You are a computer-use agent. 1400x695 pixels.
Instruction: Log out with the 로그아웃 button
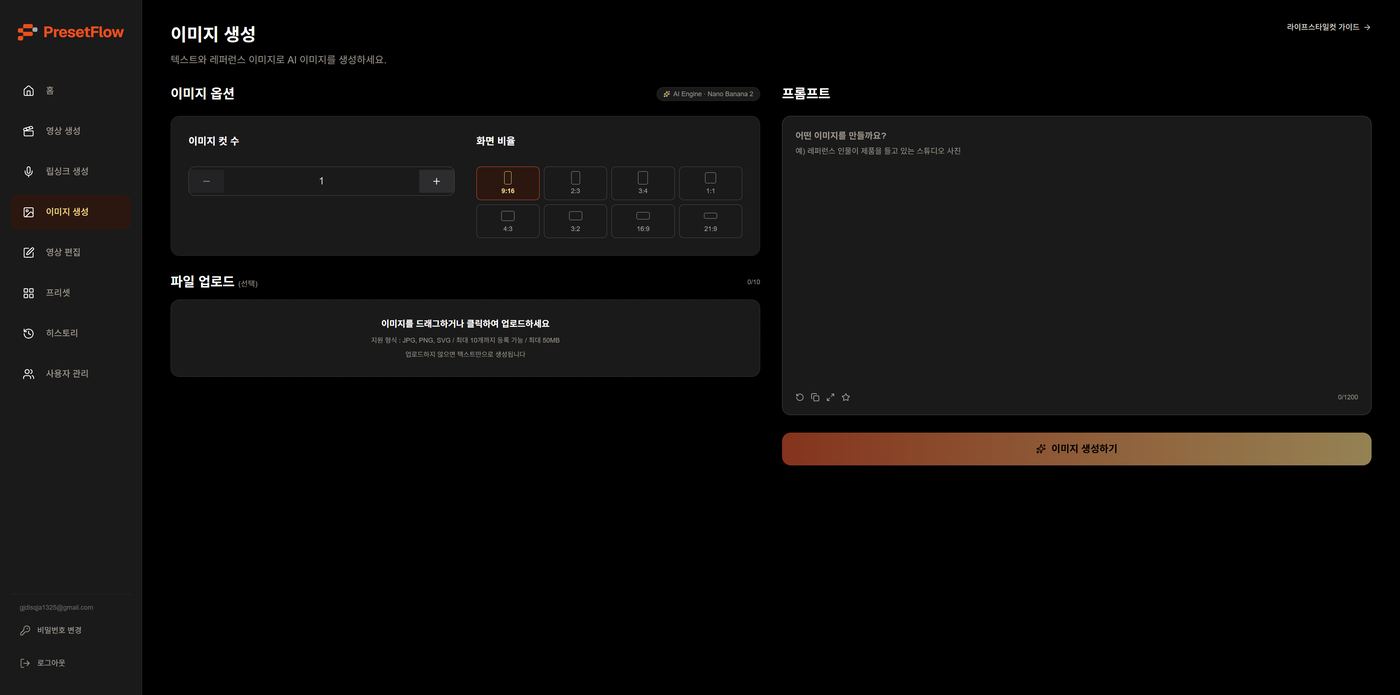(x=43, y=663)
